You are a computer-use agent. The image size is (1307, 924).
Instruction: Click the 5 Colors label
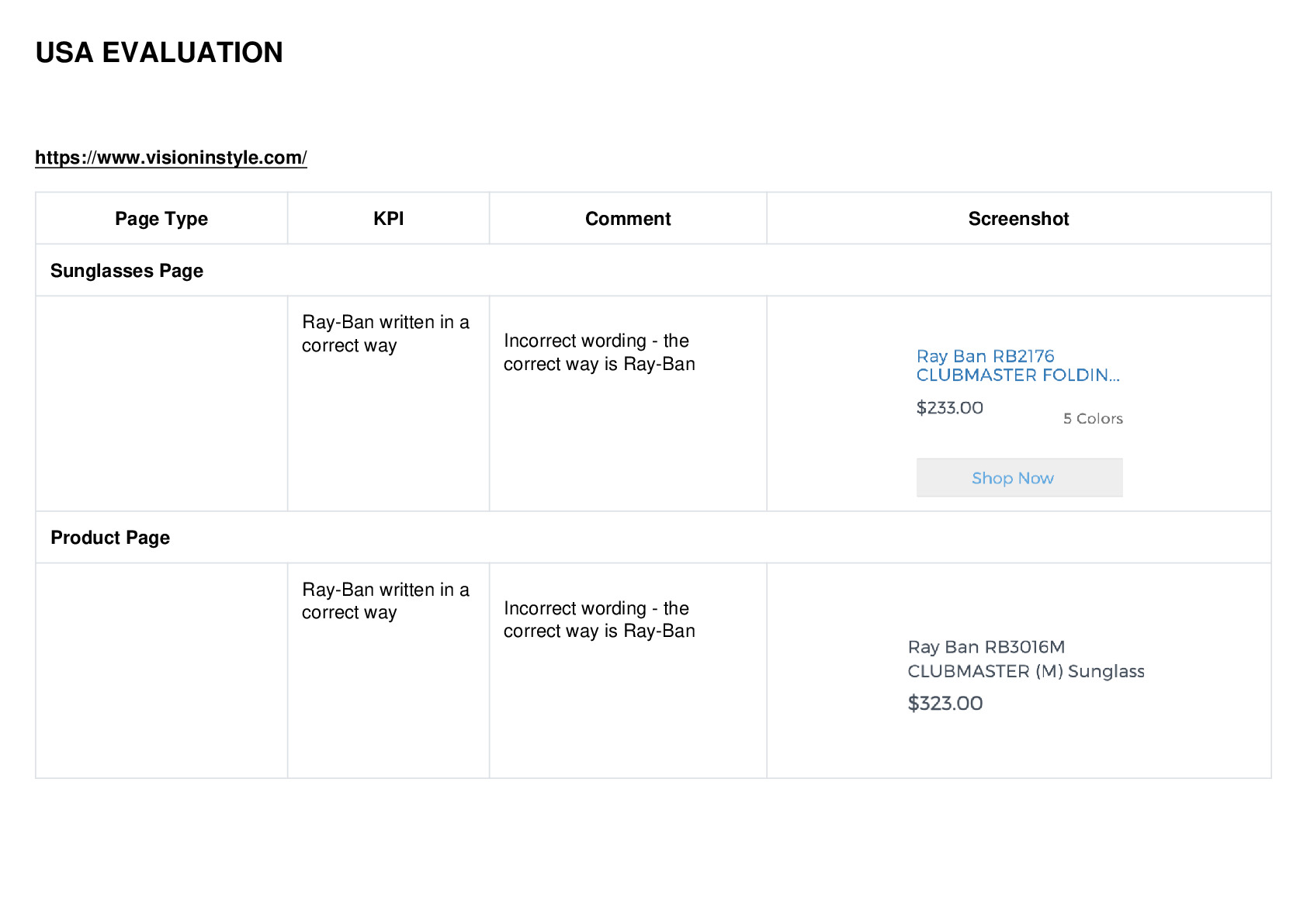pos(1093,419)
